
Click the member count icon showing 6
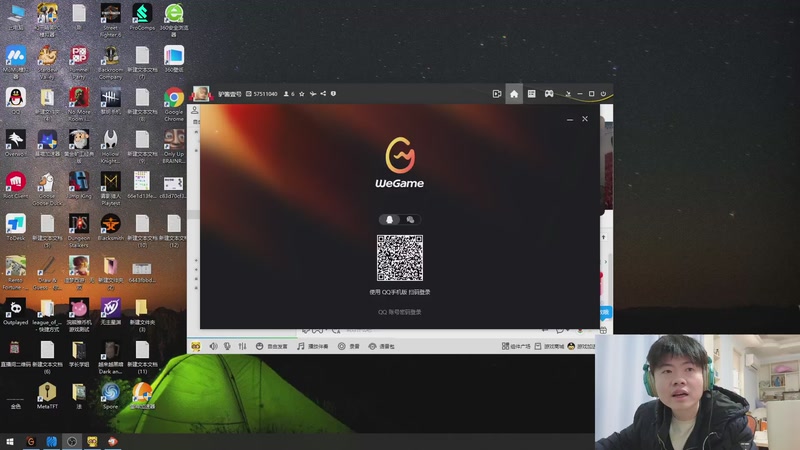pos(289,94)
